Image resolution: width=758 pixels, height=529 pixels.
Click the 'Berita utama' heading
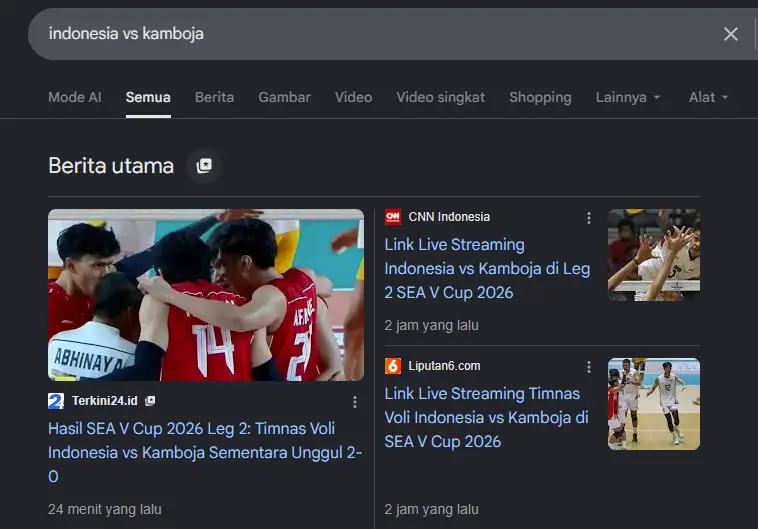[x=111, y=166]
